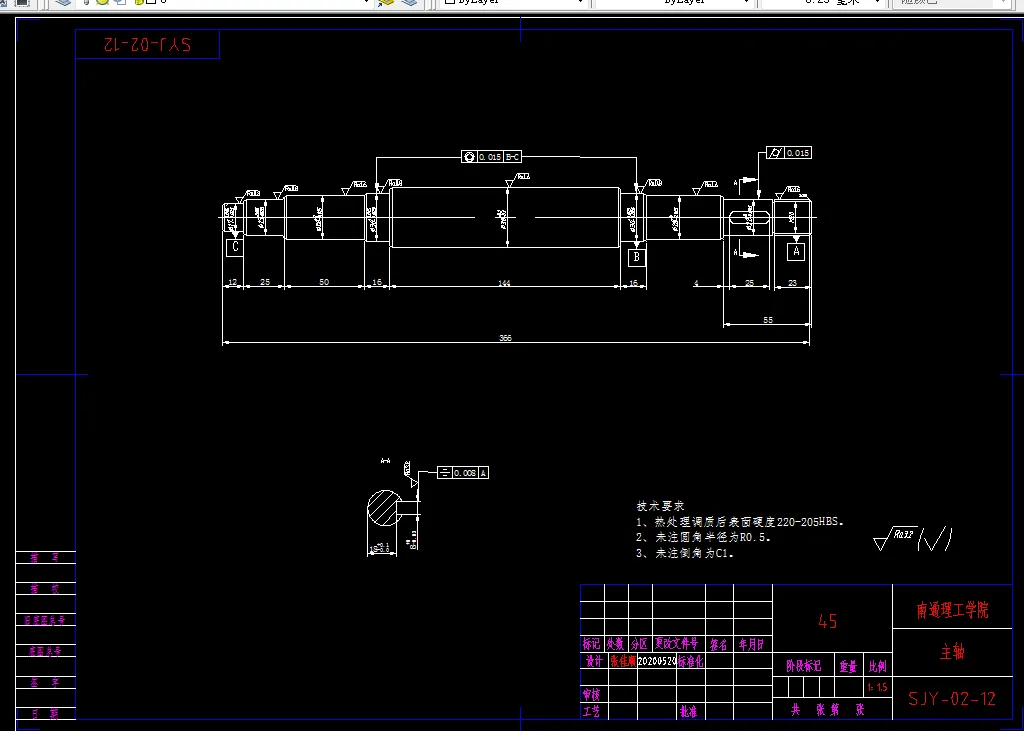
Task: Select the 0.015 tolerance frame above the keyway
Action: click(x=789, y=153)
